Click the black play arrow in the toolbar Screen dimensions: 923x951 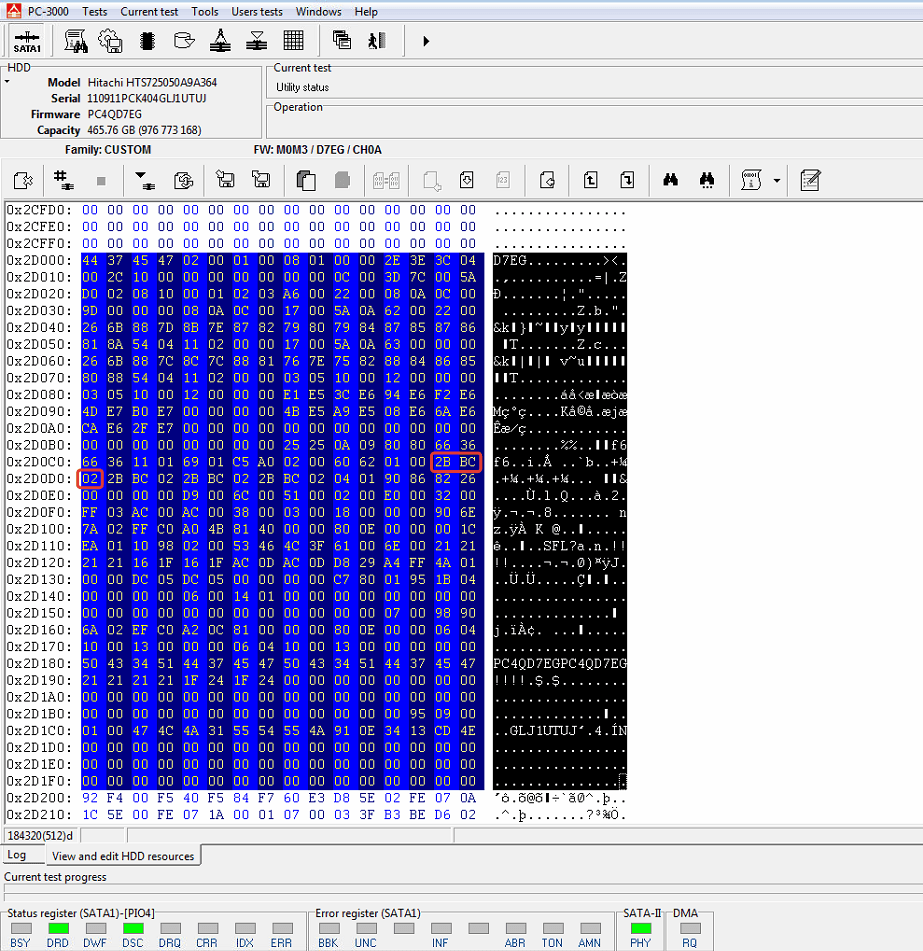[426, 41]
